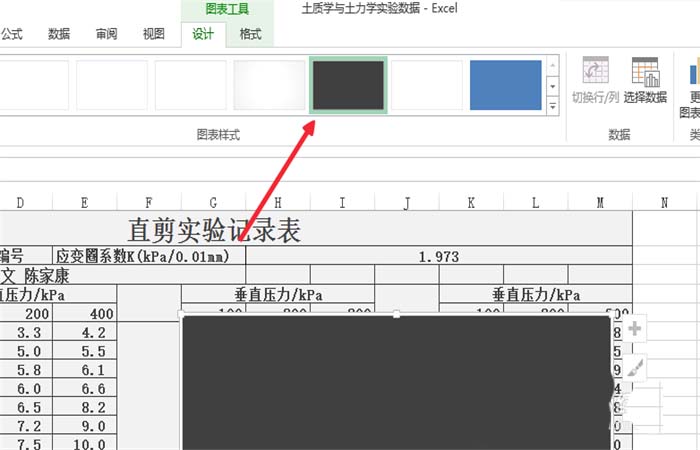Open Chart Styles paintbrush button beside chart
This screenshot has height=450, width=700.
(633, 368)
